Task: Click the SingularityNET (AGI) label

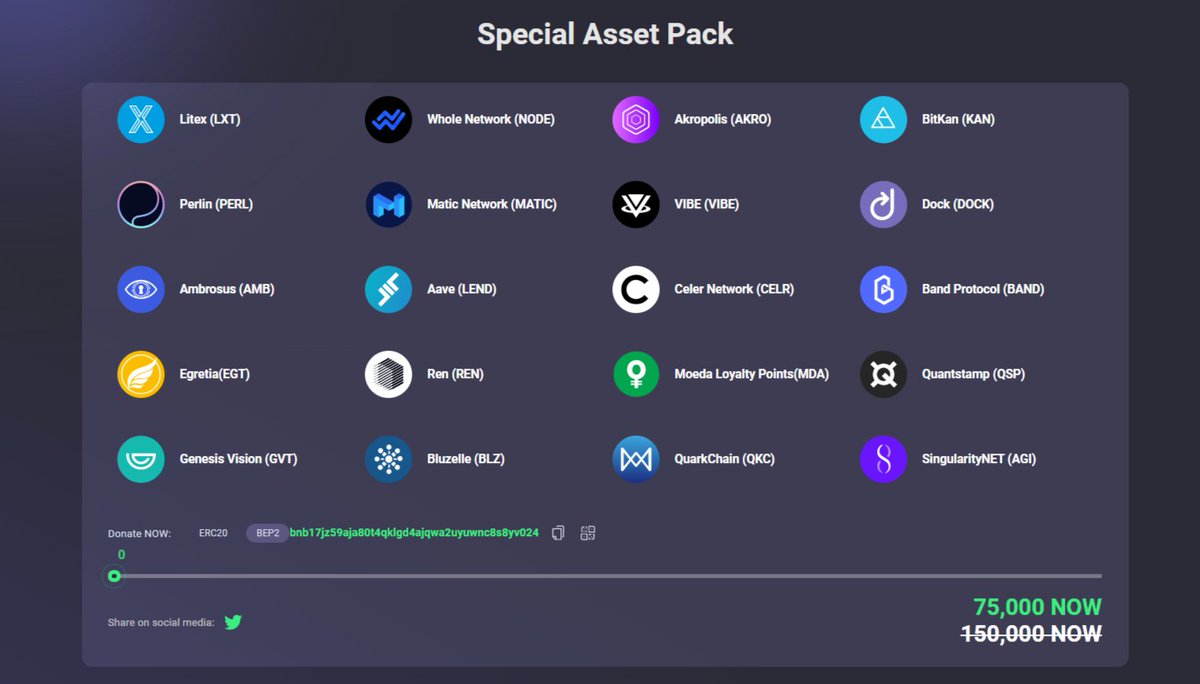Action: point(979,459)
